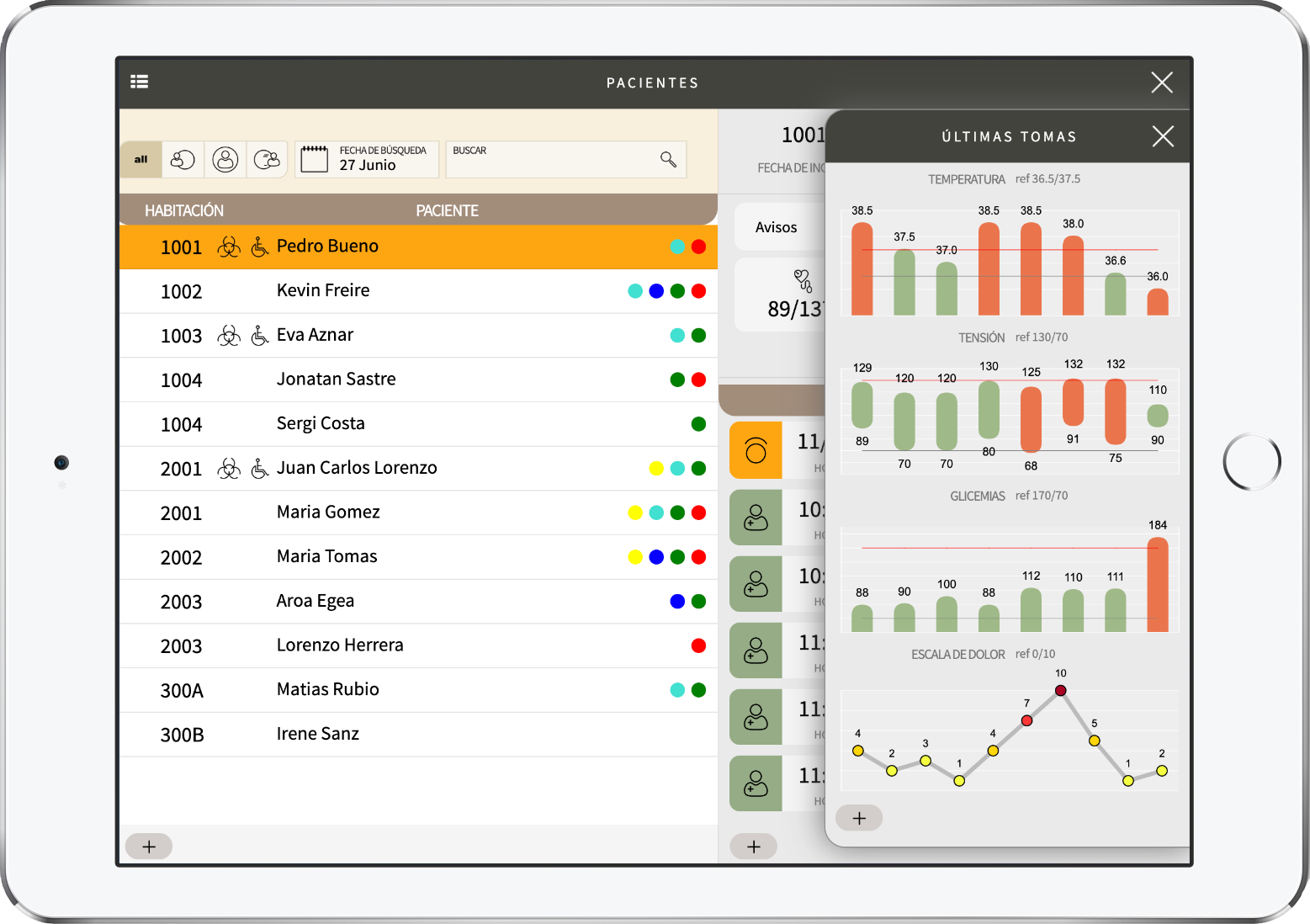Screen dimensions: 1310x924
Task: Click biohazard icon beside Juan Carlos Lorenzo
Action: [229, 469]
